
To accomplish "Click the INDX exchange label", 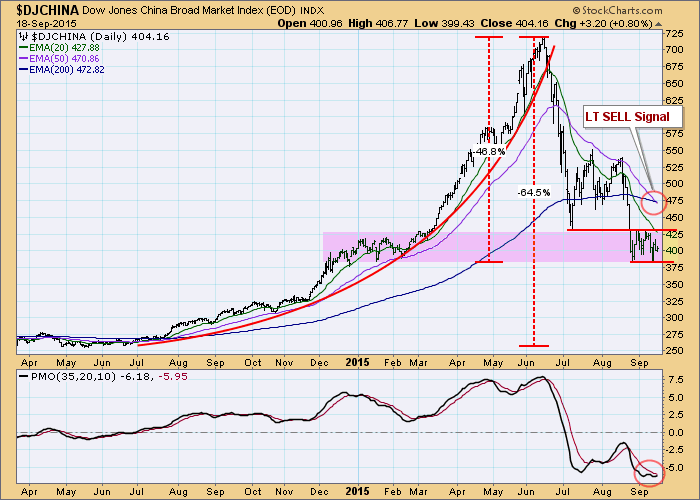I will 312,10.
